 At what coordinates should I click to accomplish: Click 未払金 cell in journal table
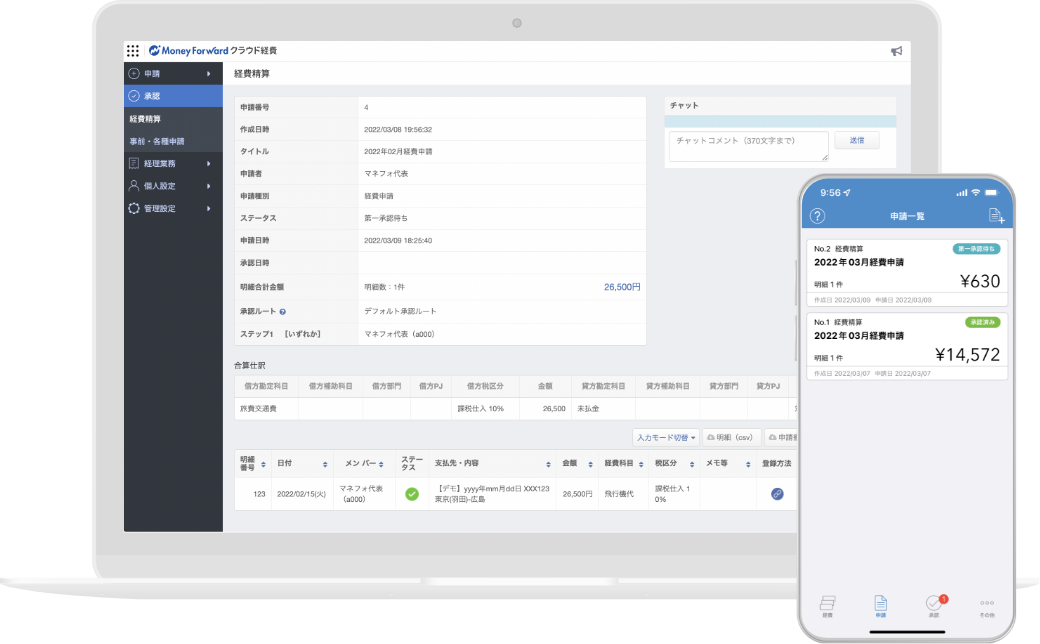tap(604, 409)
